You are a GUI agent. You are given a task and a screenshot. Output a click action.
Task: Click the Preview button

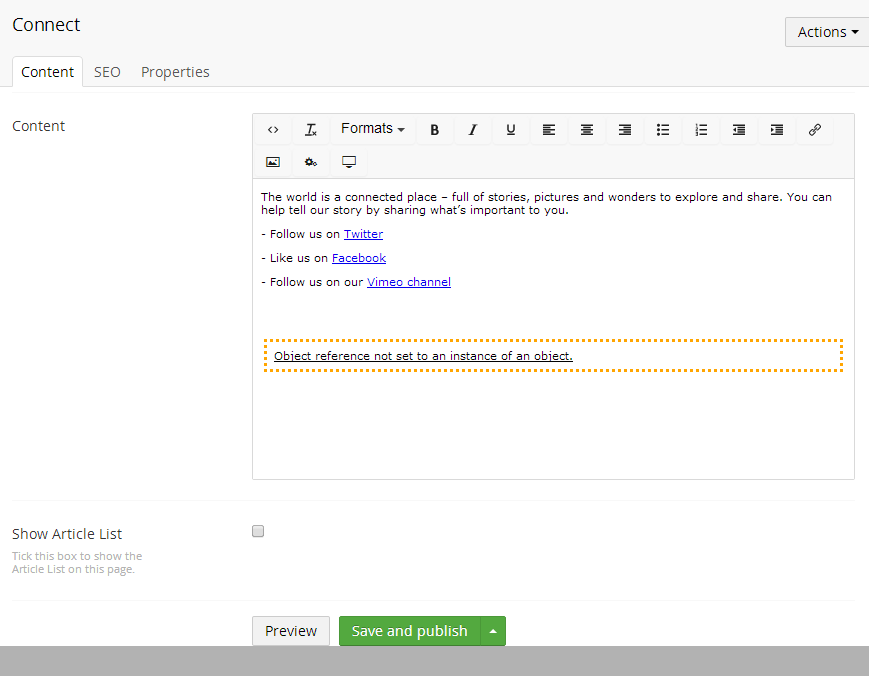click(x=291, y=631)
